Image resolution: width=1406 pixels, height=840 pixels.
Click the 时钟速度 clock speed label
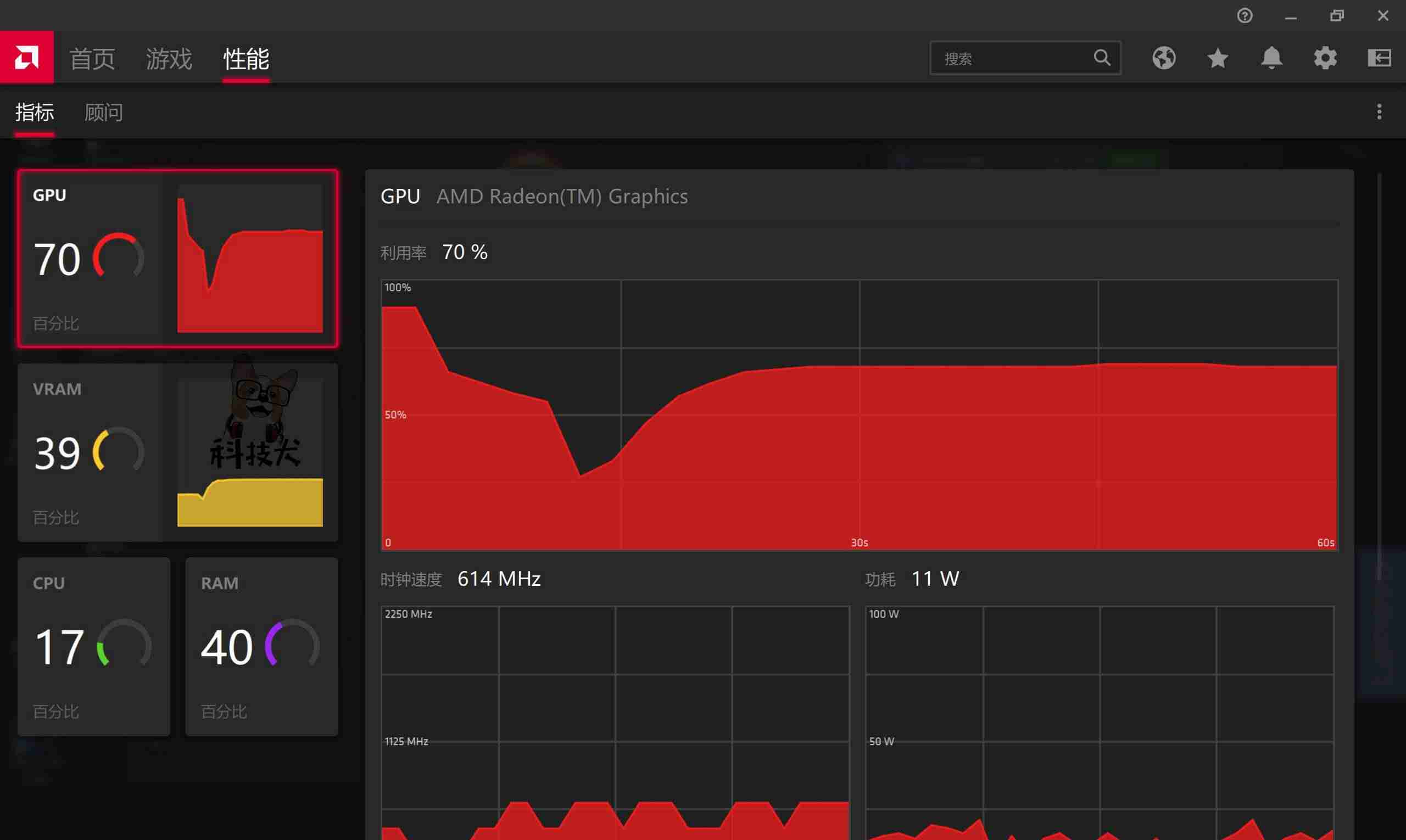point(410,579)
